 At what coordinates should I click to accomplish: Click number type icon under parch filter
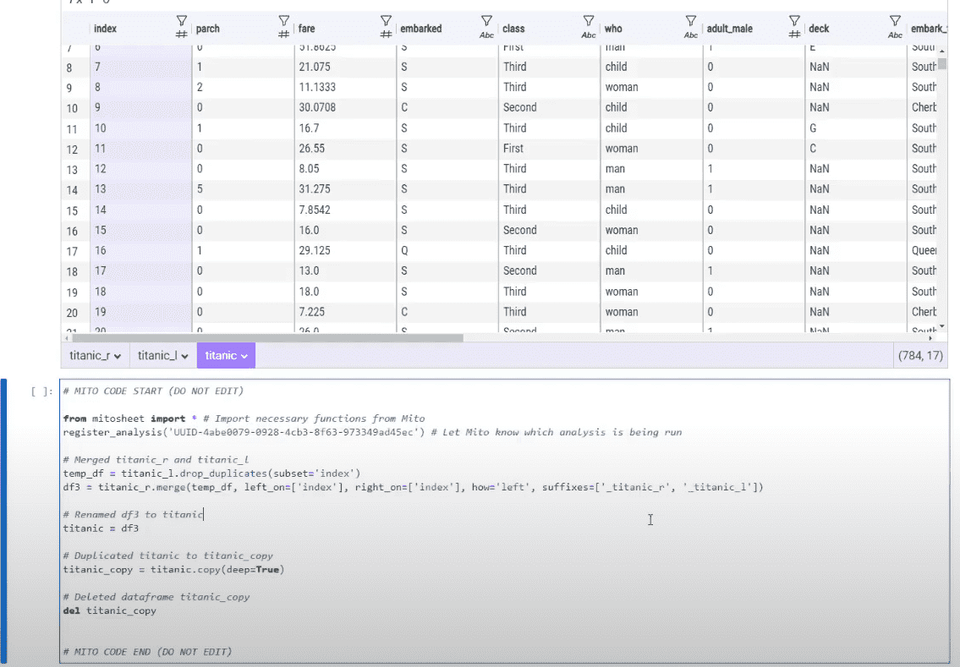(283, 34)
